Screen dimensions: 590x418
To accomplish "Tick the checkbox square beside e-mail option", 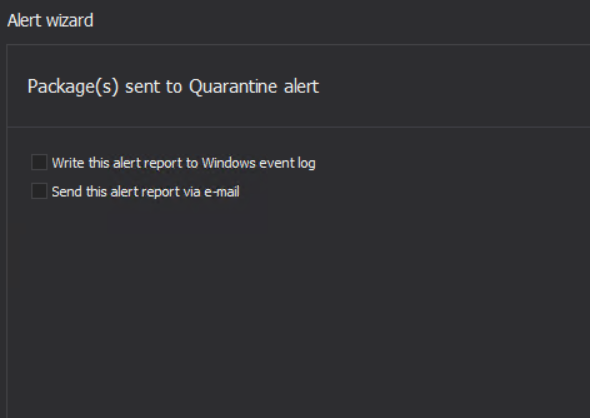I will (x=39, y=191).
